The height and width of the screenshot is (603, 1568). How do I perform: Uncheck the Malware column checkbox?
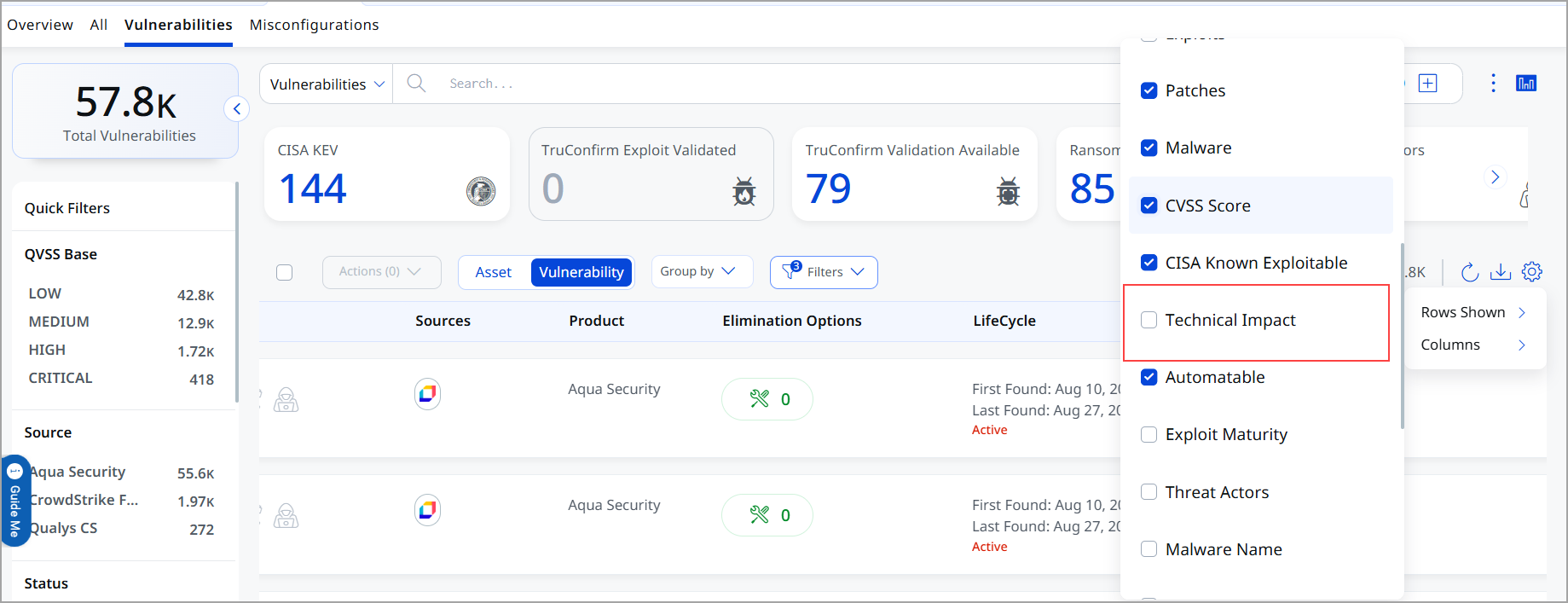coord(1149,148)
